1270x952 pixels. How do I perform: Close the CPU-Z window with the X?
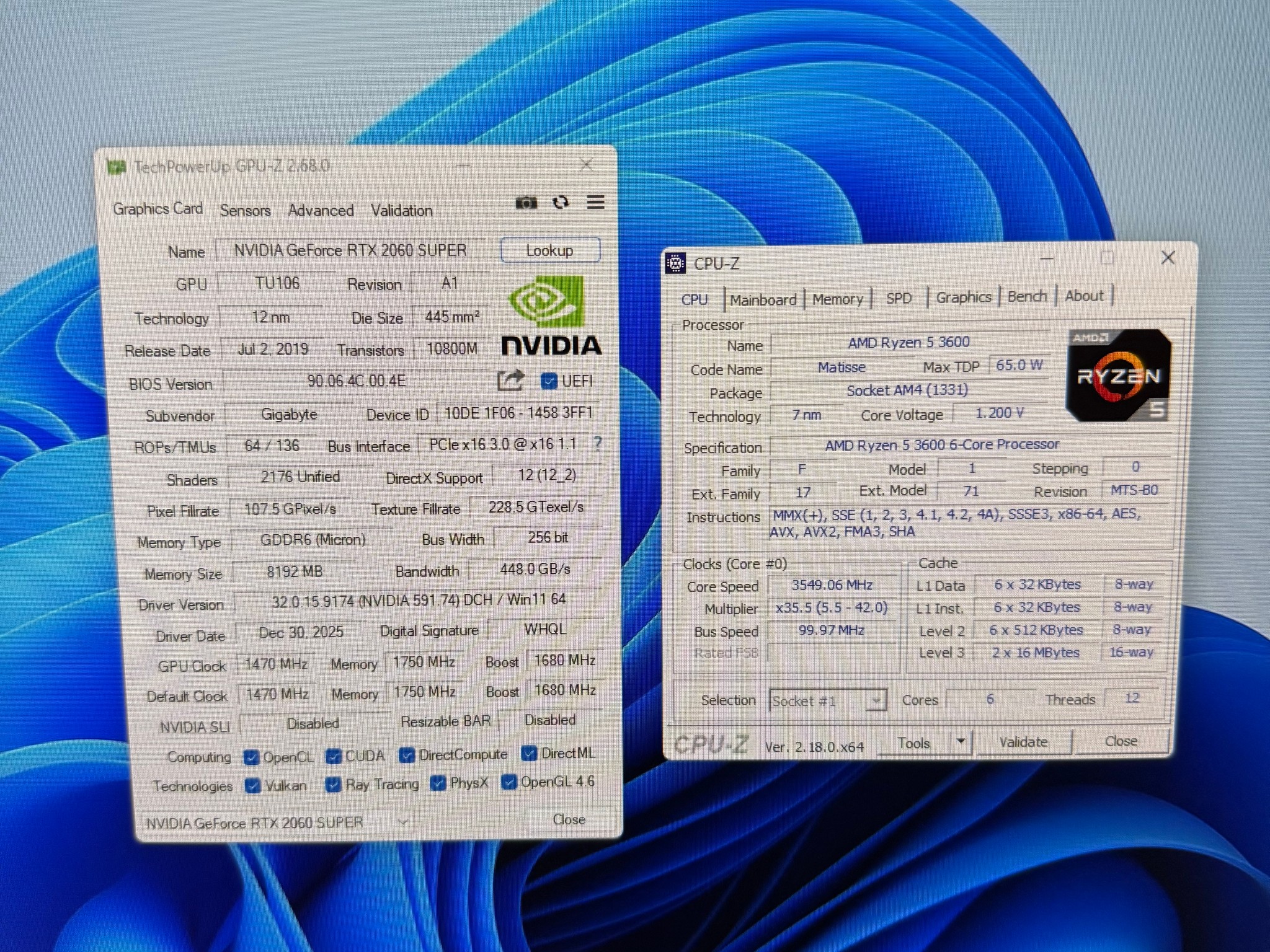(x=1168, y=257)
